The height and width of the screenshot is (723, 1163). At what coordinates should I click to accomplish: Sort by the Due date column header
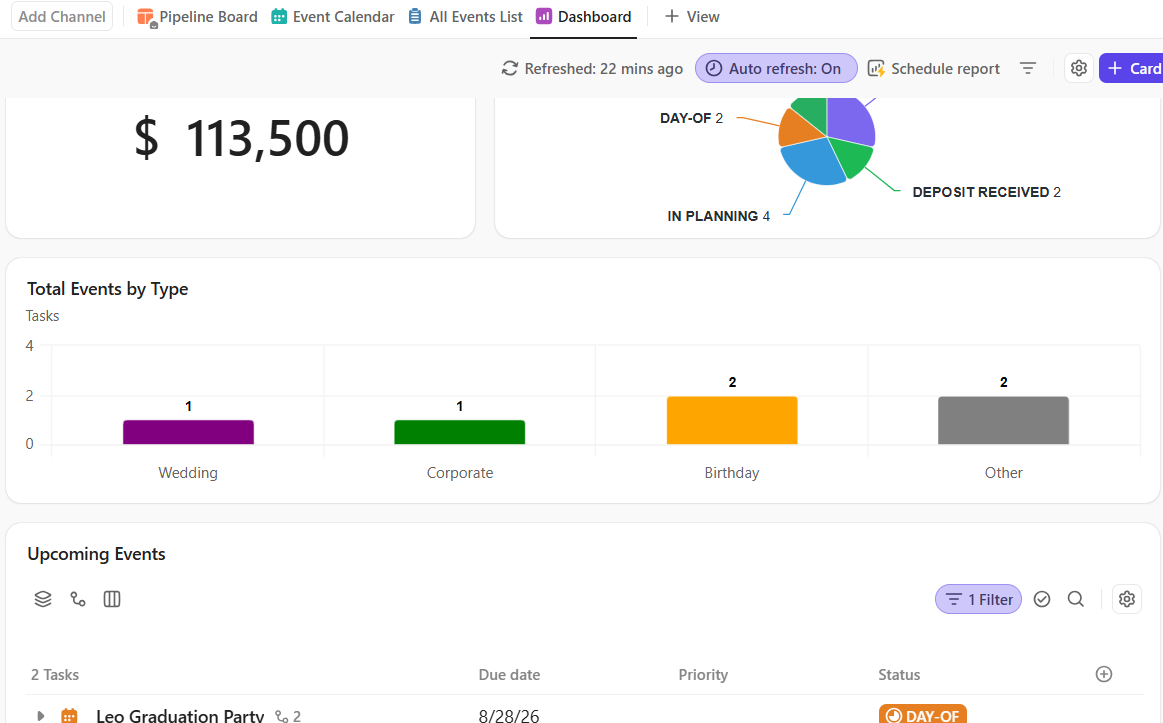[x=510, y=675]
